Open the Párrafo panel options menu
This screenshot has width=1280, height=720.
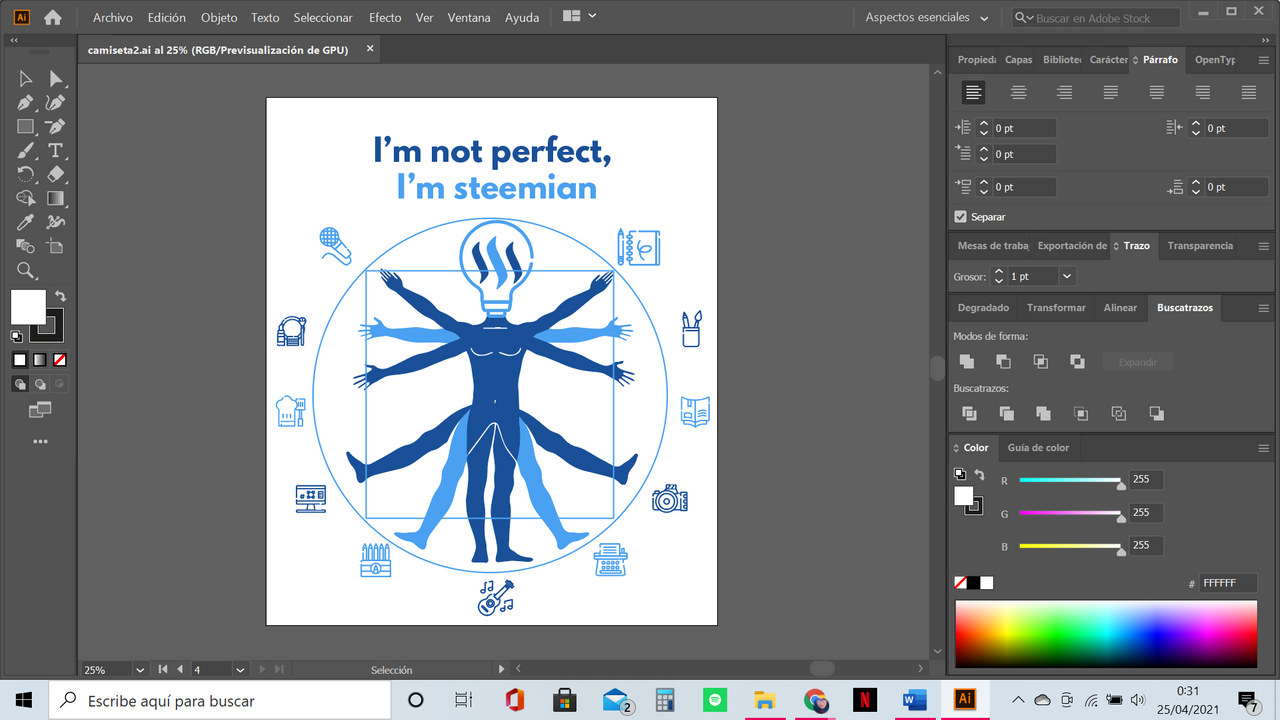click(x=1264, y=60)
